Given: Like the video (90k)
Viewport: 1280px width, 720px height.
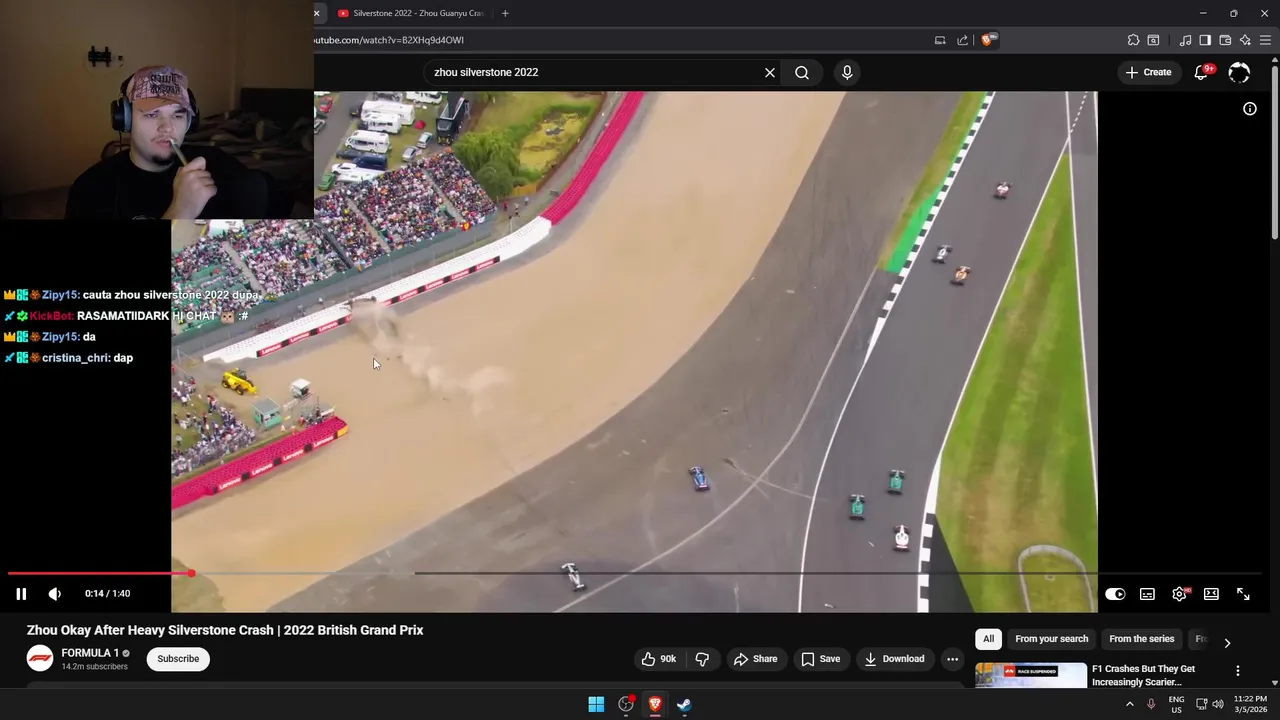Looking at the screenshot, I should click(x=659, y=659).
